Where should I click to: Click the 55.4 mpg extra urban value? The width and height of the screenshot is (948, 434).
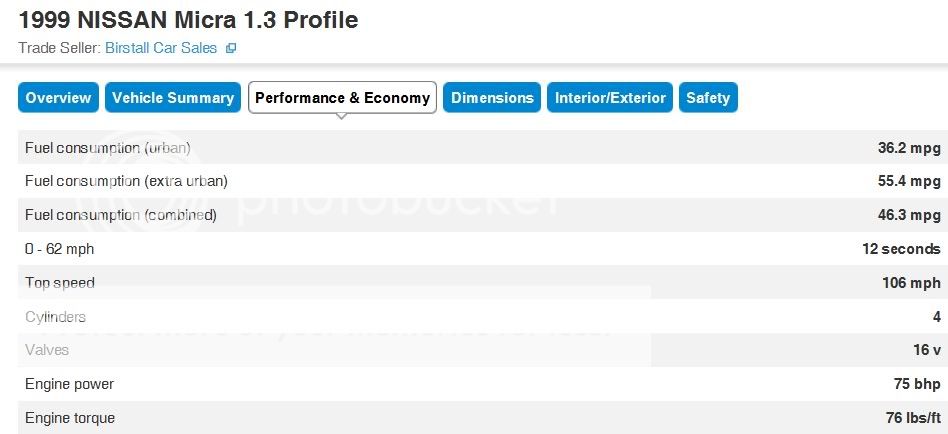(909, 181)
